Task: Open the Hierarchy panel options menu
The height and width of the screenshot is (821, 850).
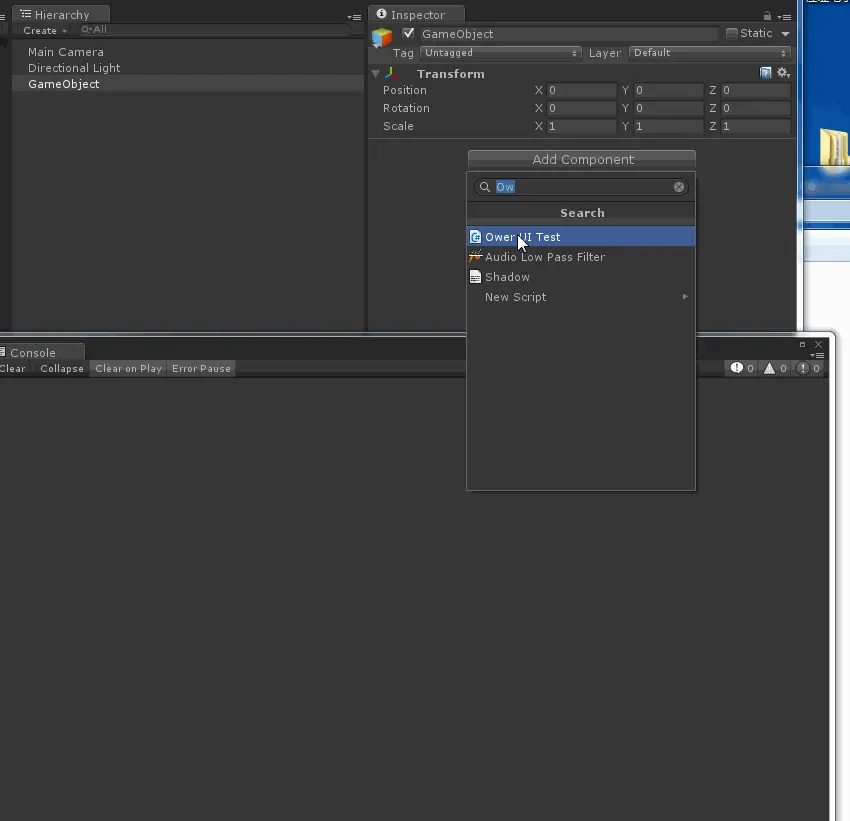Action: 355,17
